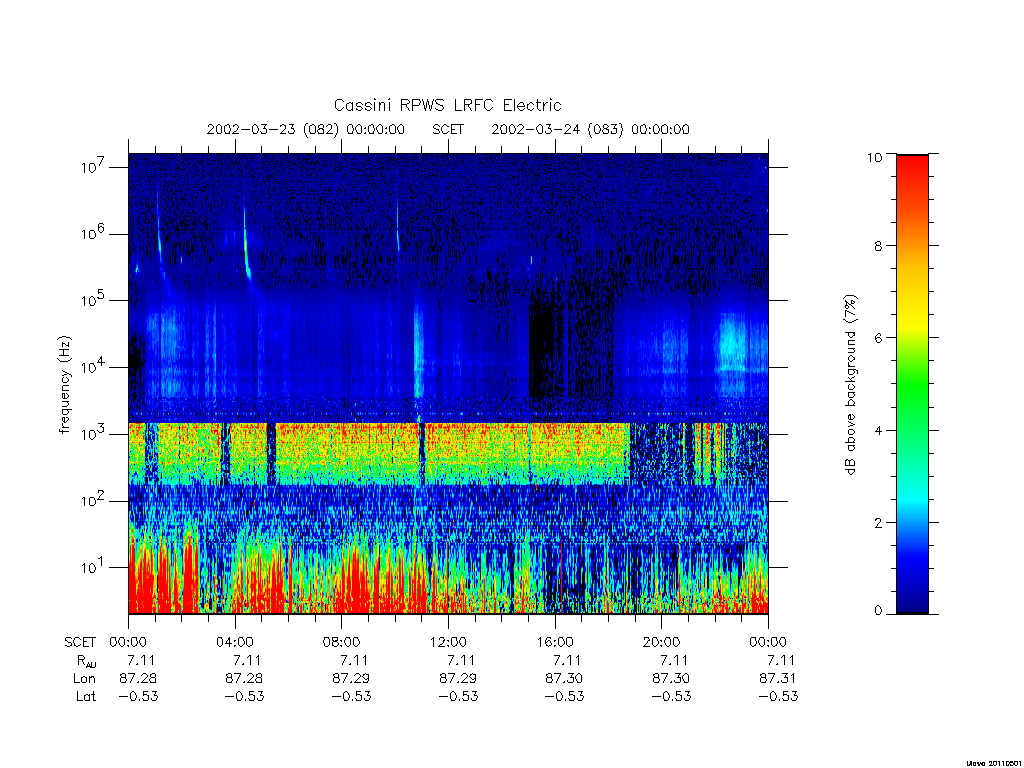
Task: Click the 'R AU' row label
Action: [86, 661]
